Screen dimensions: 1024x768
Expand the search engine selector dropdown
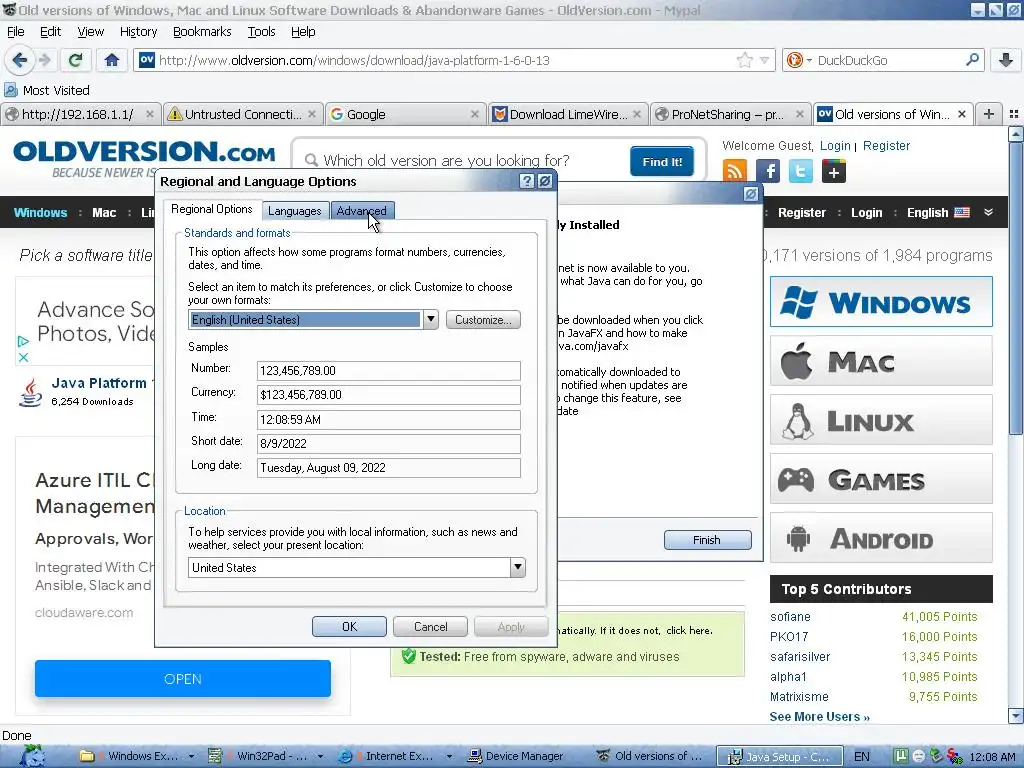coord(809,60)
